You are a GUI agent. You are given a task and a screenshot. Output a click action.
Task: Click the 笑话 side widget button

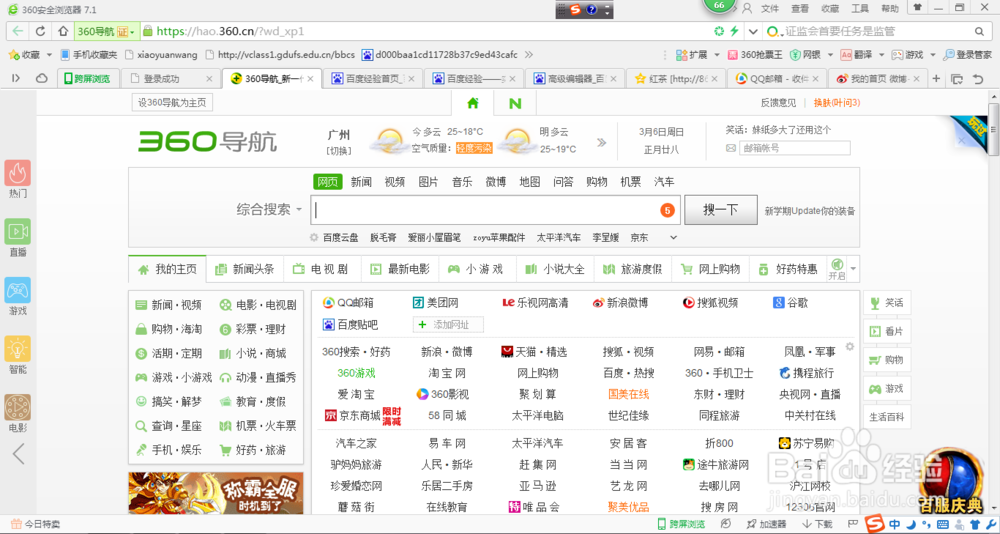[x=887, y=302]
